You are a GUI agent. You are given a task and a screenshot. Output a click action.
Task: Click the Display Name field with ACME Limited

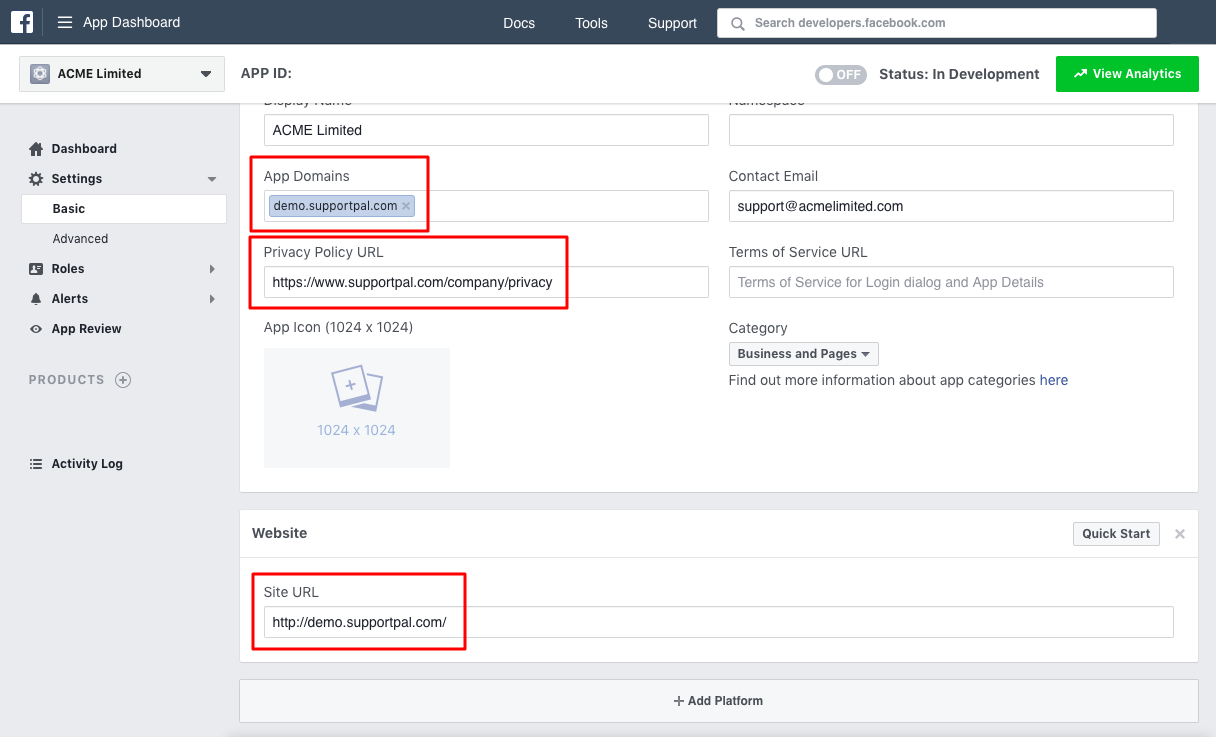pos(486,130)
